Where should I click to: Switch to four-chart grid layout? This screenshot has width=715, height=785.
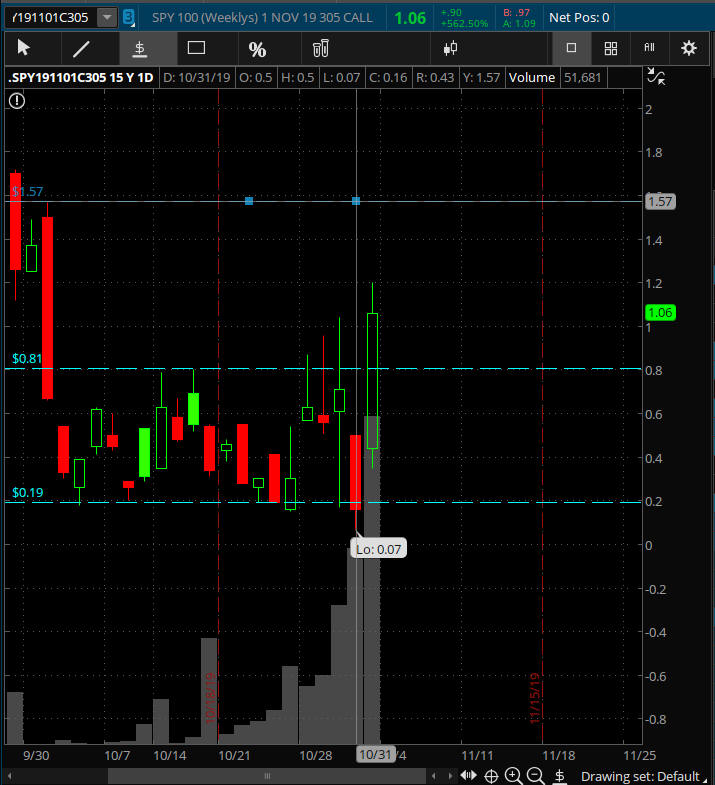click(x=611, y=49)
